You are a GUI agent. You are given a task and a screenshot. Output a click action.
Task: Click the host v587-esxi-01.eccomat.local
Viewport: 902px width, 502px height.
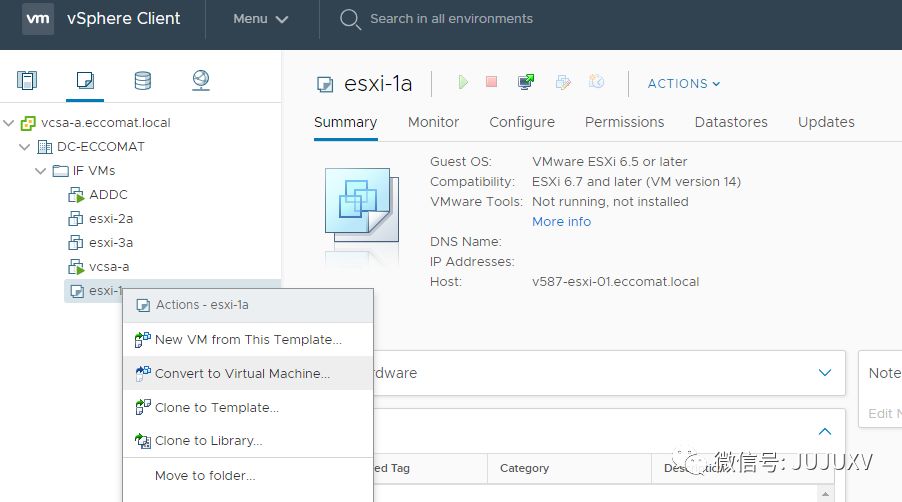click(616, 282)
